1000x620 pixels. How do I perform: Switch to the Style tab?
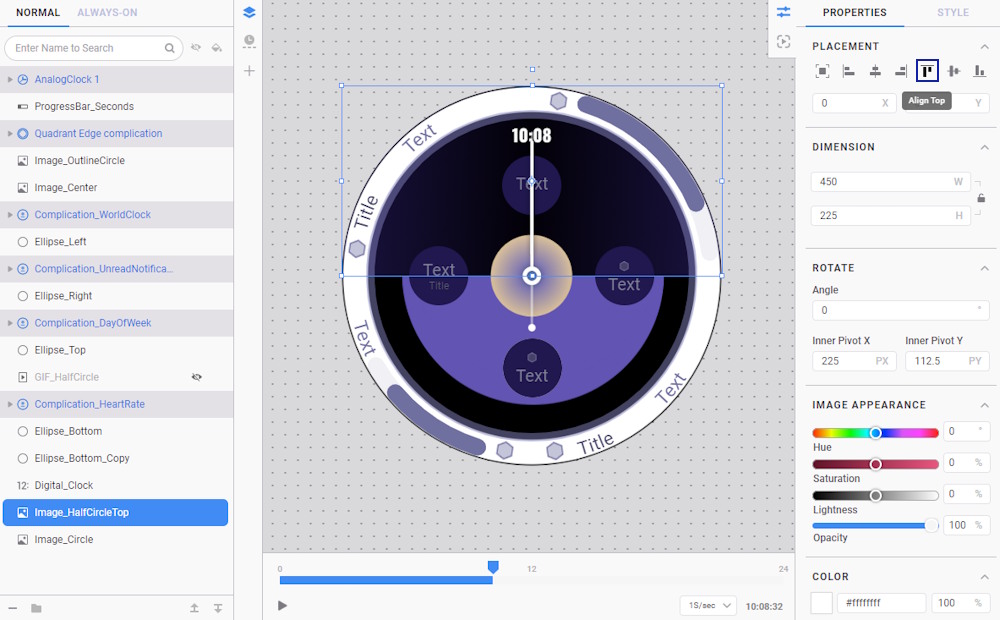tap(952, 13)
